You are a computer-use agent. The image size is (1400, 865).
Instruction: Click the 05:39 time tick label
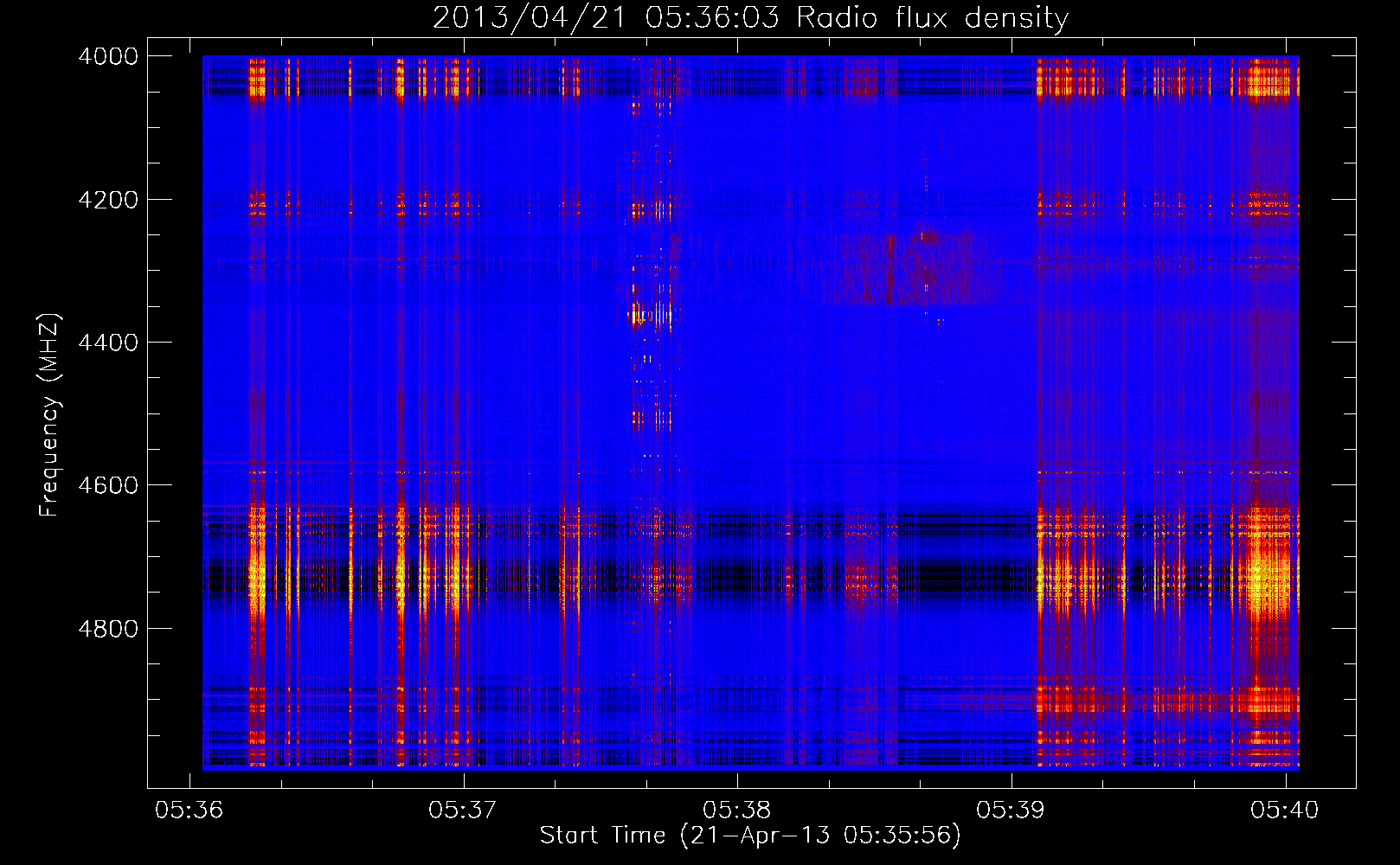point(1011,810)
